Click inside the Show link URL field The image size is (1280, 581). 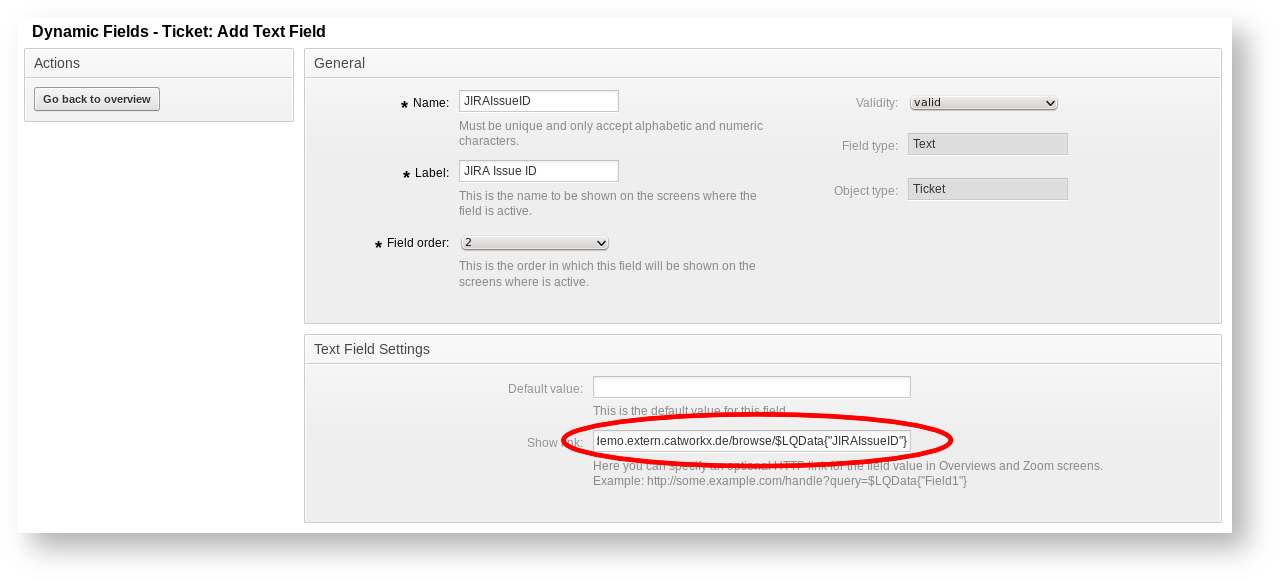(x=750, y=439)
